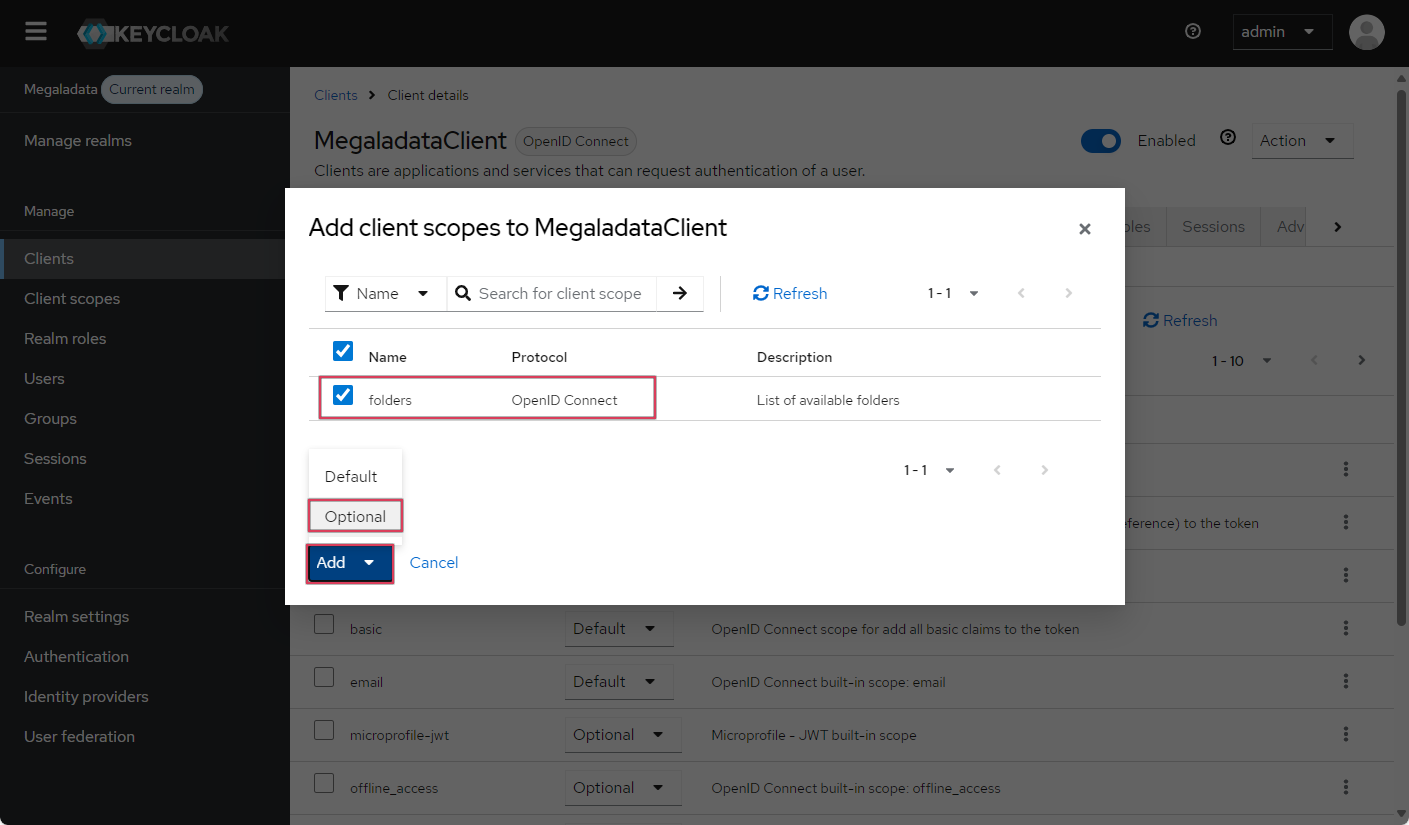The image size is (1409, 825).
Task: Open the admin user dropdown
Action: (x=1282, y=32)
